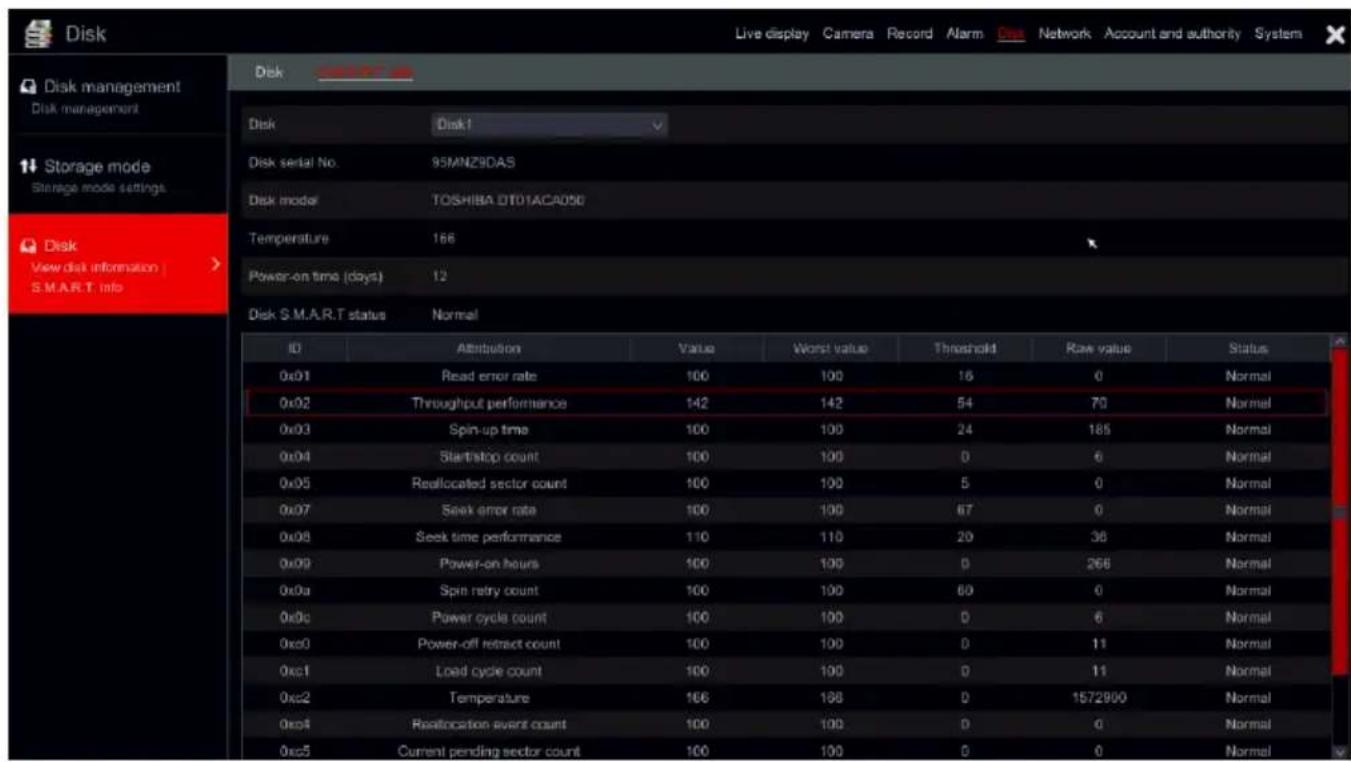1351x762 pixels.
Task: Select the Seek time performance row
Action: pyautogui.click(x=787, y=537)
